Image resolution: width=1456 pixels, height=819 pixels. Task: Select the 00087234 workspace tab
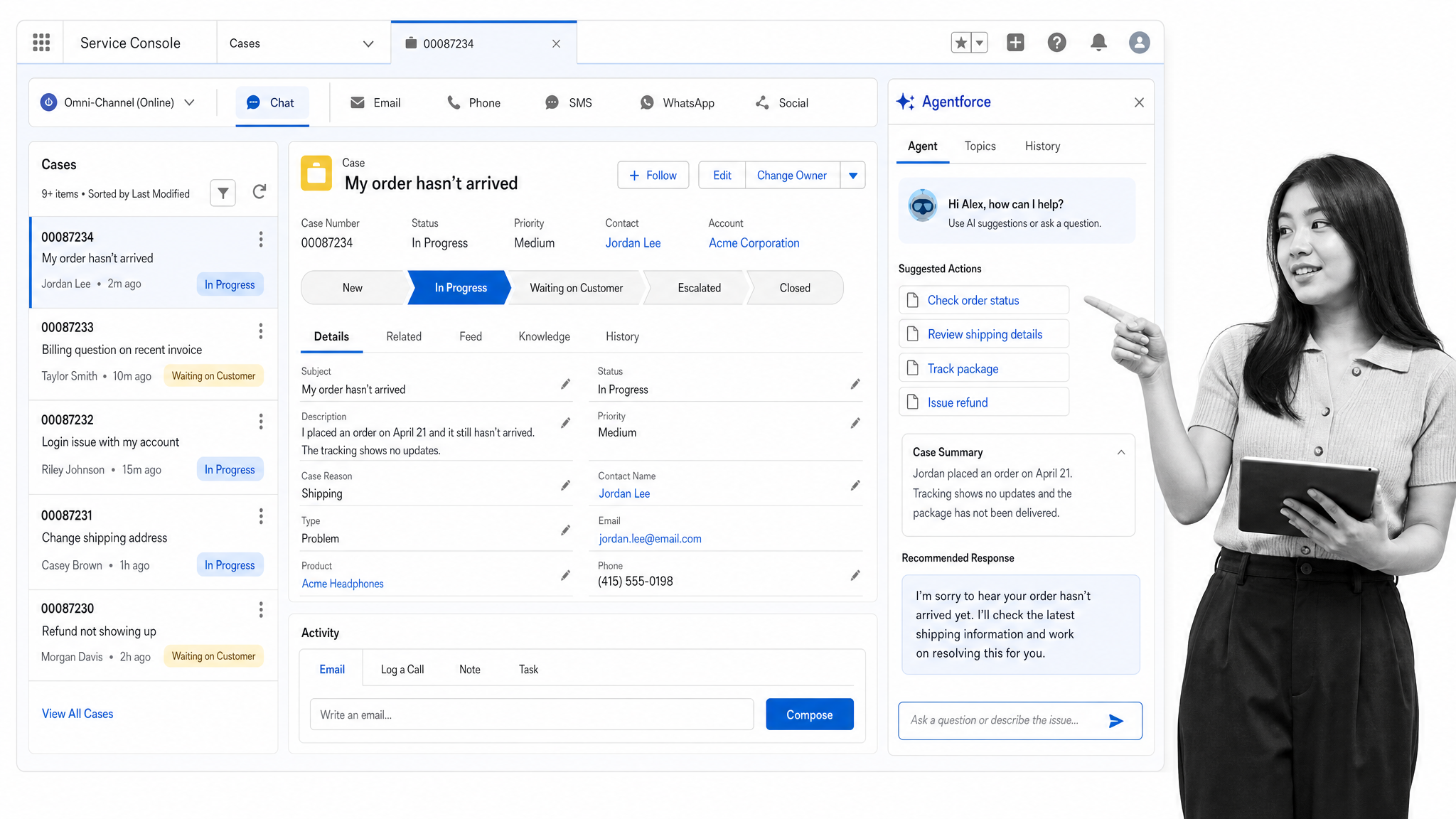pos(483,43)
